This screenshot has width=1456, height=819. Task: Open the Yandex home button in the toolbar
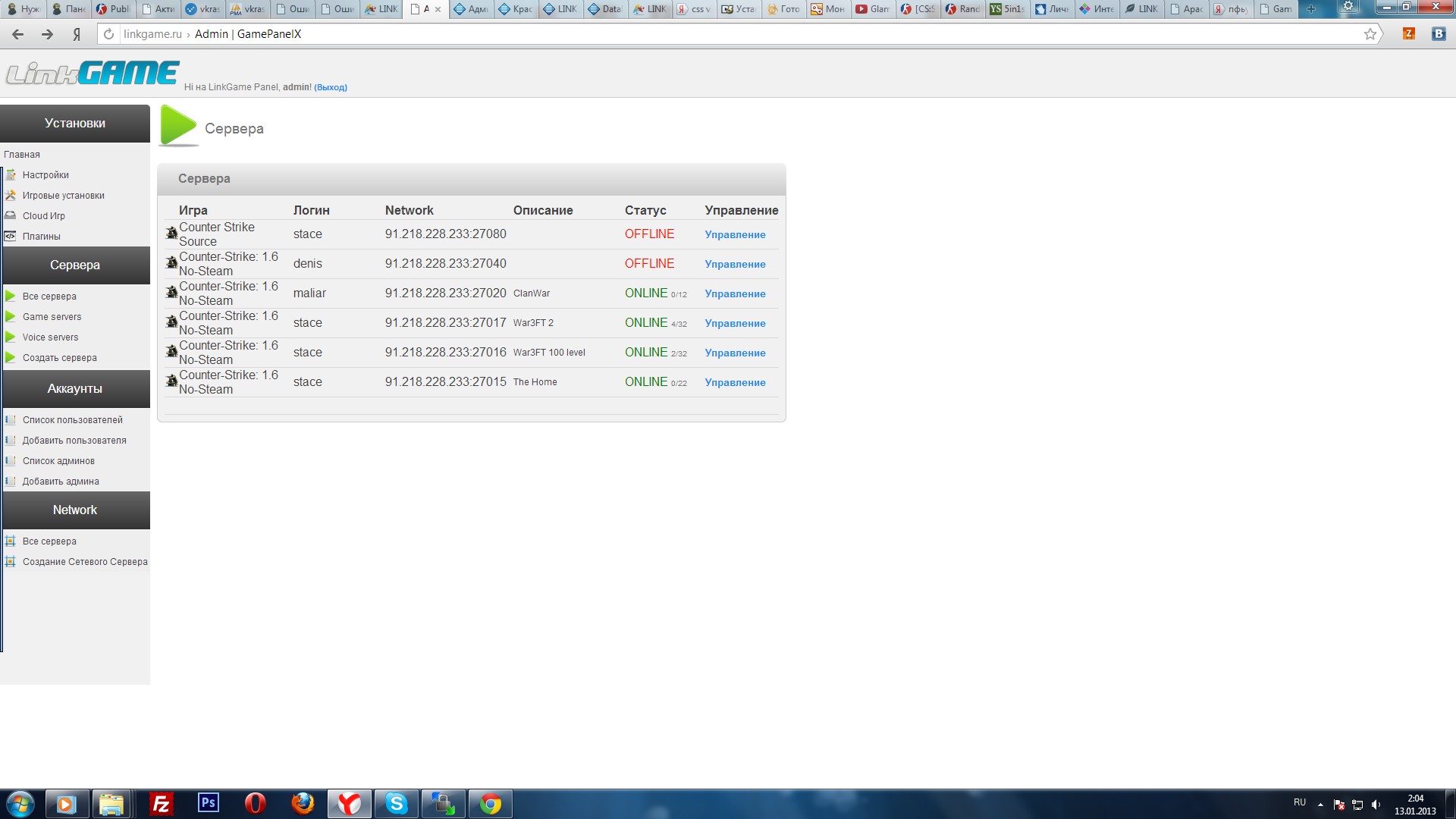[76, 35]
